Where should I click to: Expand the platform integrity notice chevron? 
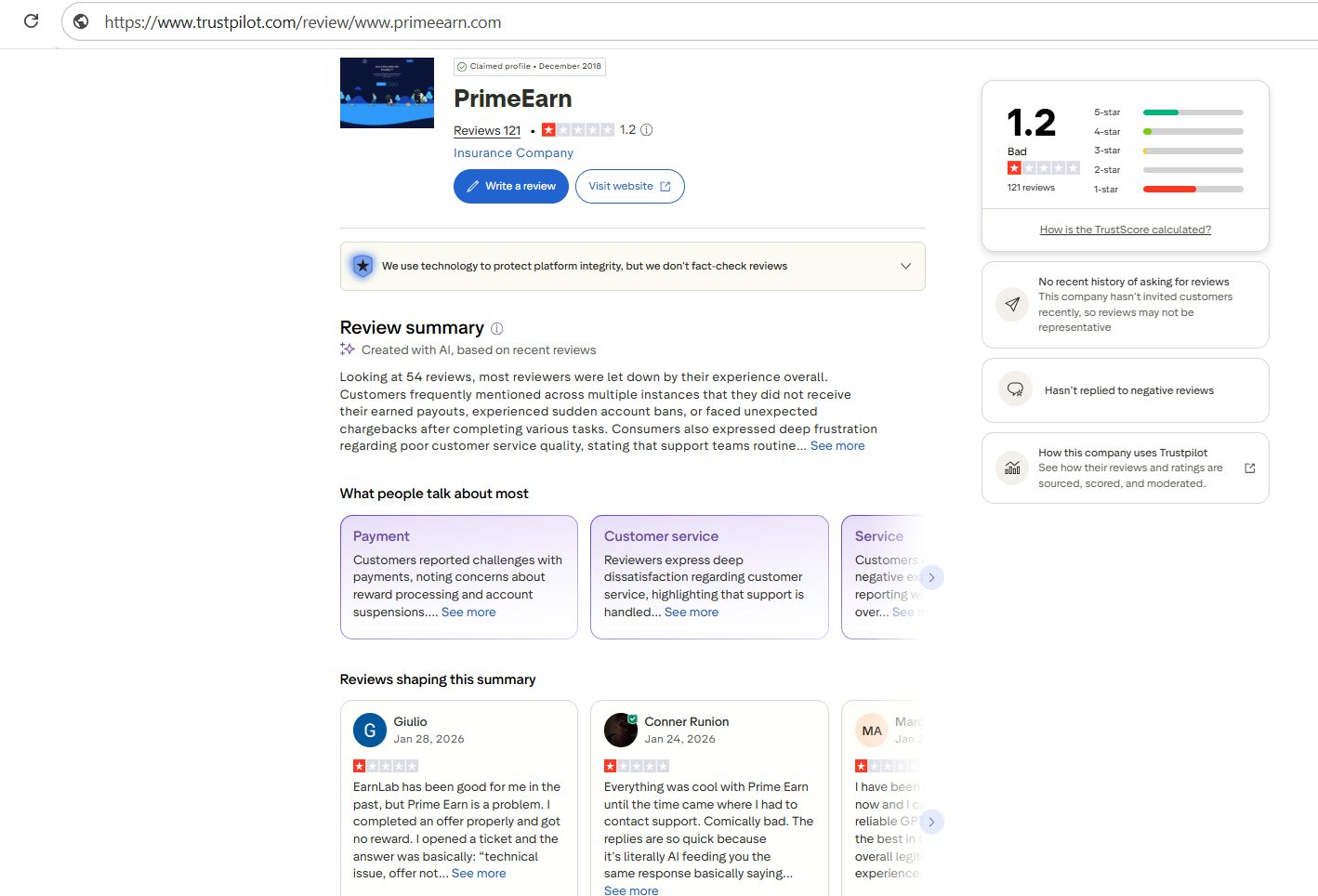(x=905, y=266)
